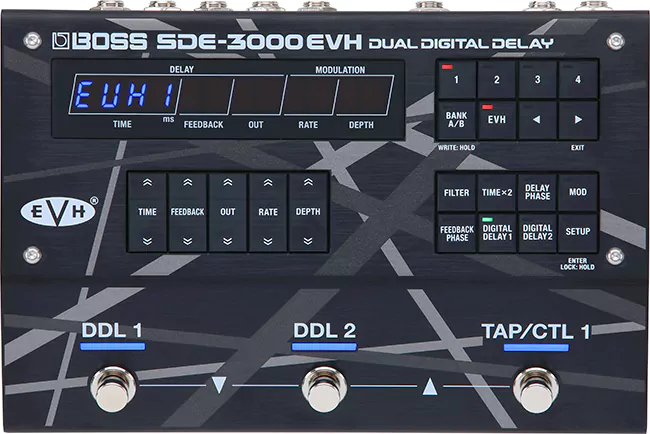Viewport: 650px width, 434px height.
Task: Toggle the DELAY PHASE button
Action: pyautogui.click(x=537, y=193)
